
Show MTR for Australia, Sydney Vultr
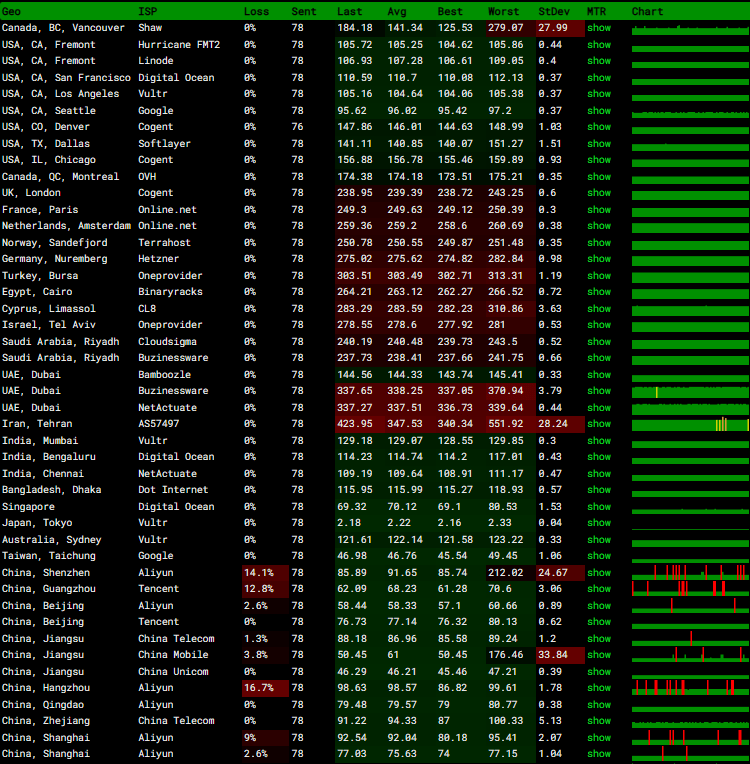[599, 540]
